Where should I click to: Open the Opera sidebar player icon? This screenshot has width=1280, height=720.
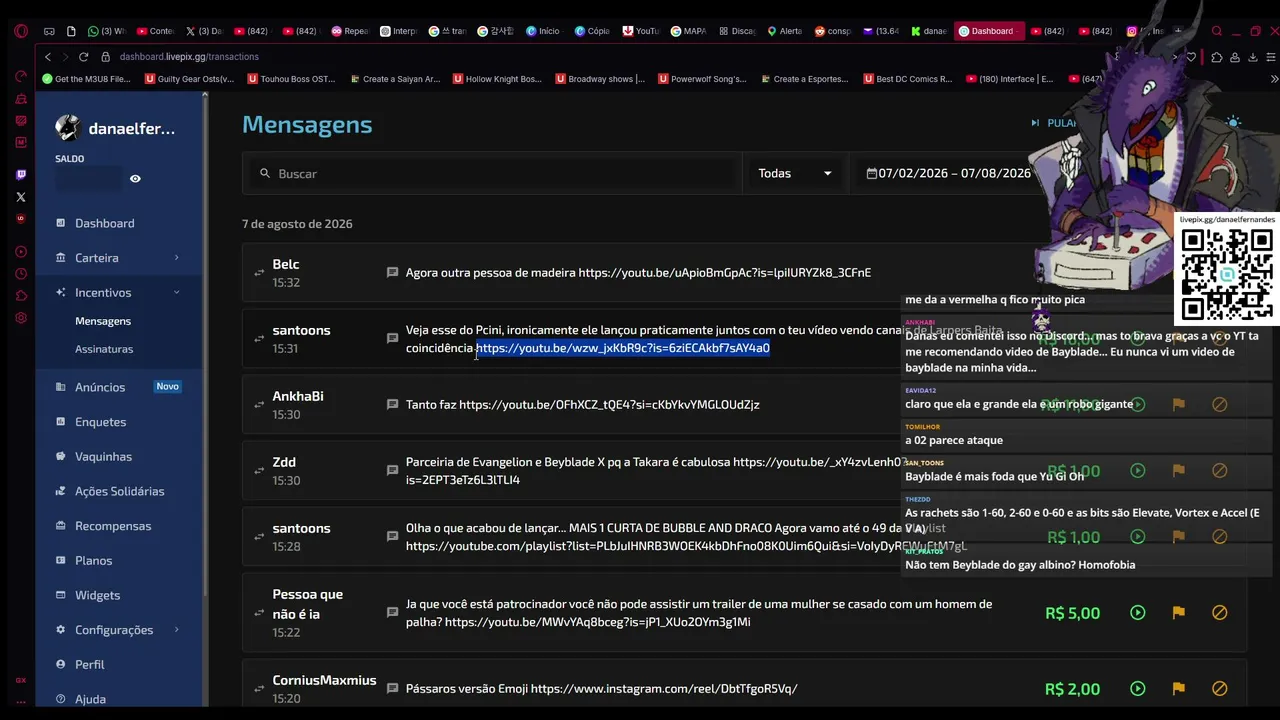[x=21, y=251]
